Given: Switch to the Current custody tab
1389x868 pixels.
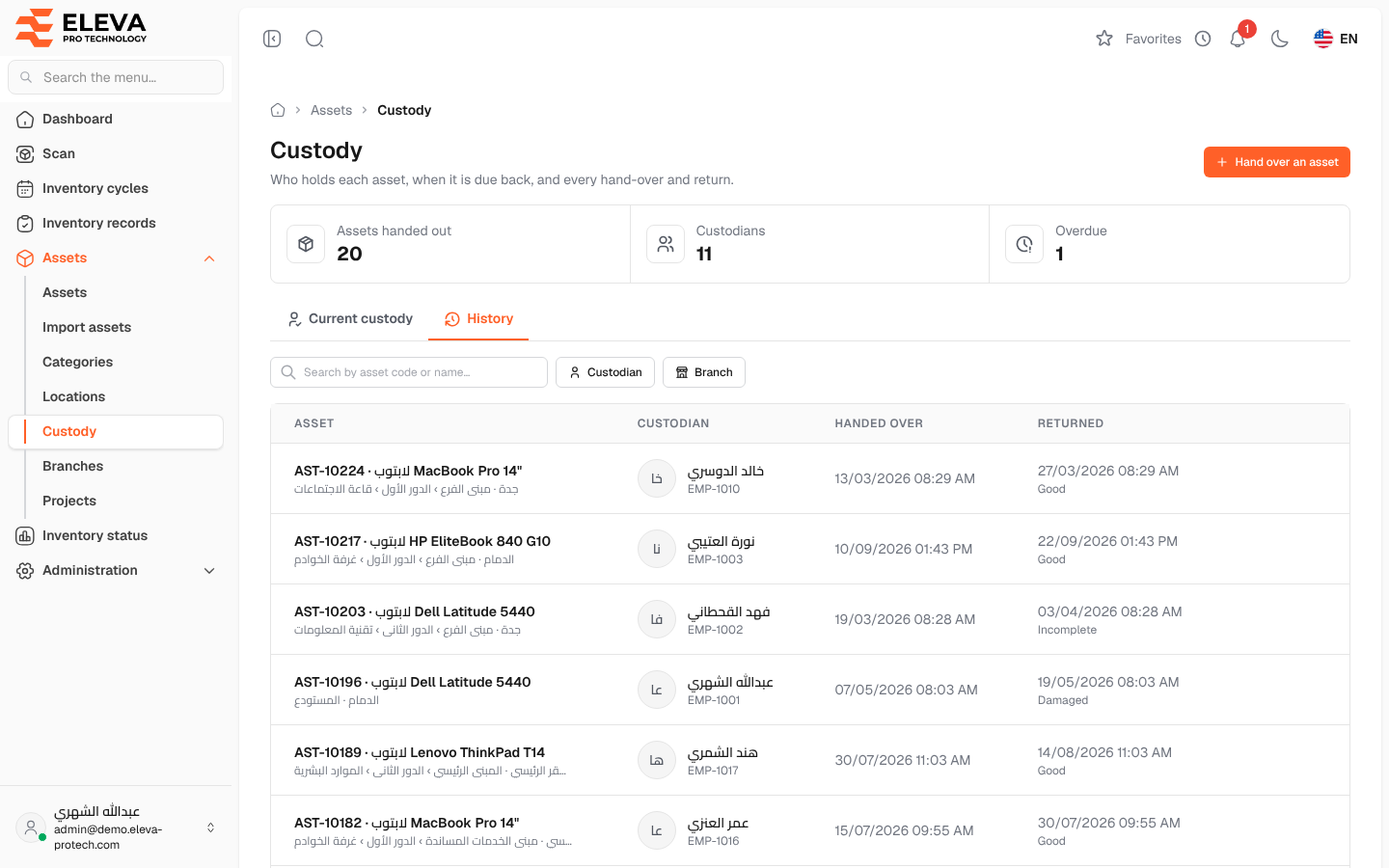Looking at the screenshot, I should pos(350,319).
